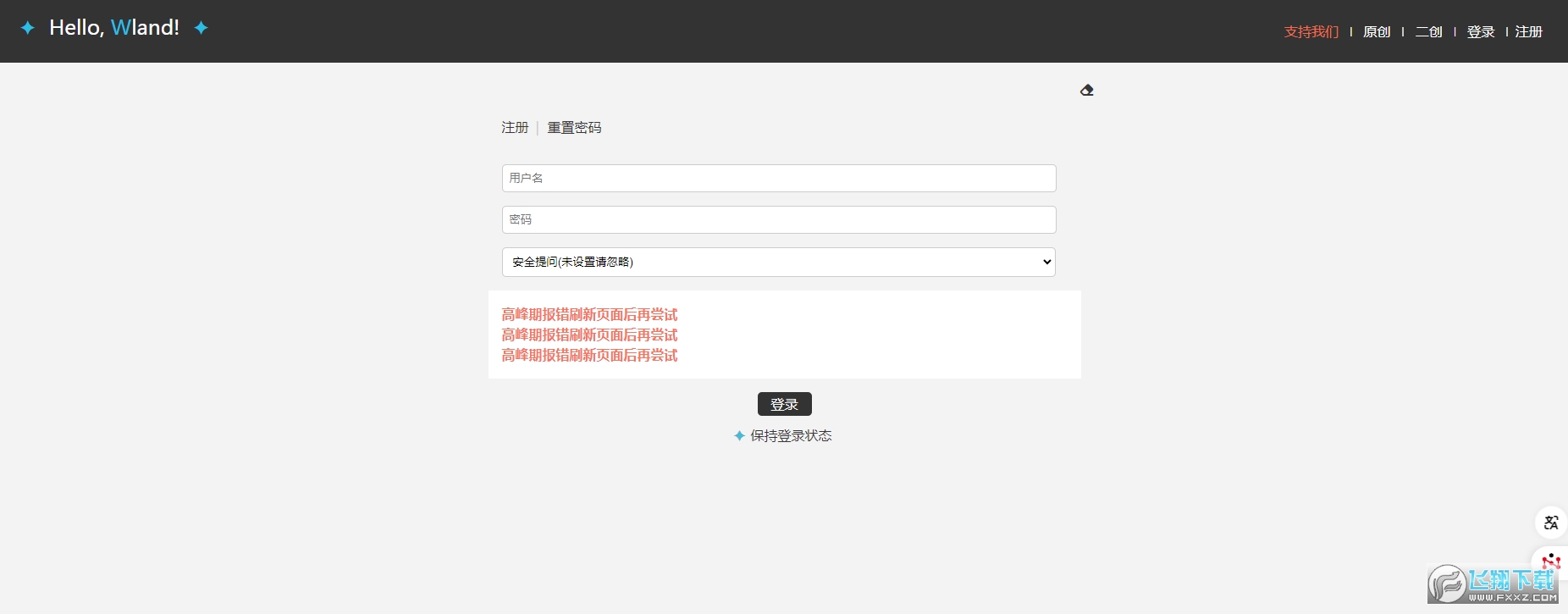
Task: Click the 注册 link above the username field
Action: tap(515, 128)
